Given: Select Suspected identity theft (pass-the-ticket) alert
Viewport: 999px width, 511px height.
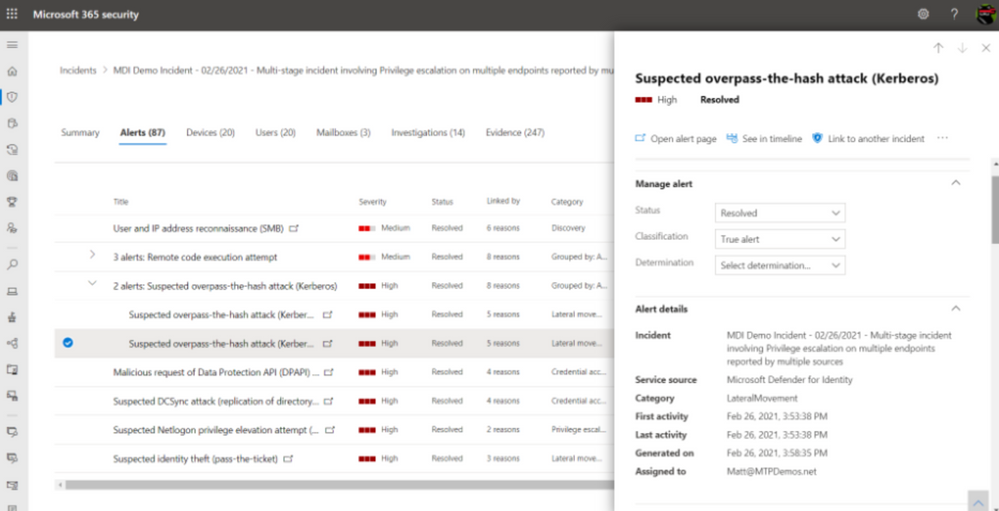Looking at the screenshot, I should pos(196,459).
